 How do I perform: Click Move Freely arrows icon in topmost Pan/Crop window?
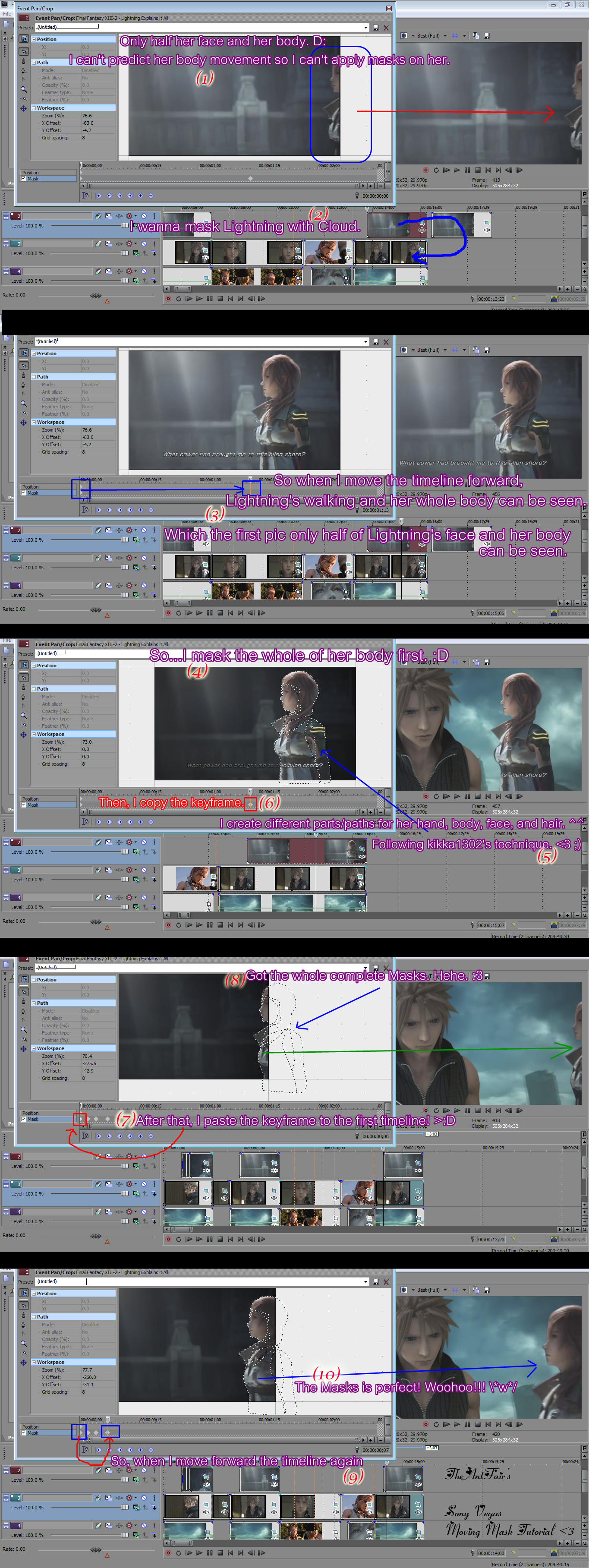point(24,109)
